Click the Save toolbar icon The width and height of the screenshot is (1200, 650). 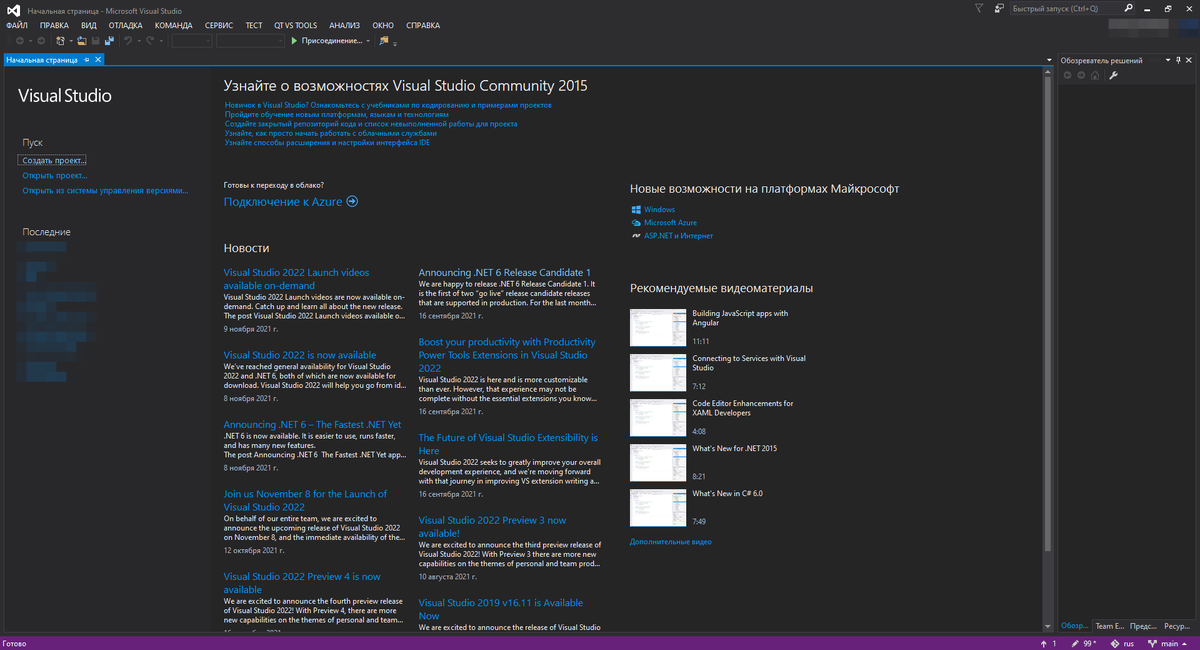coord(96,41)
